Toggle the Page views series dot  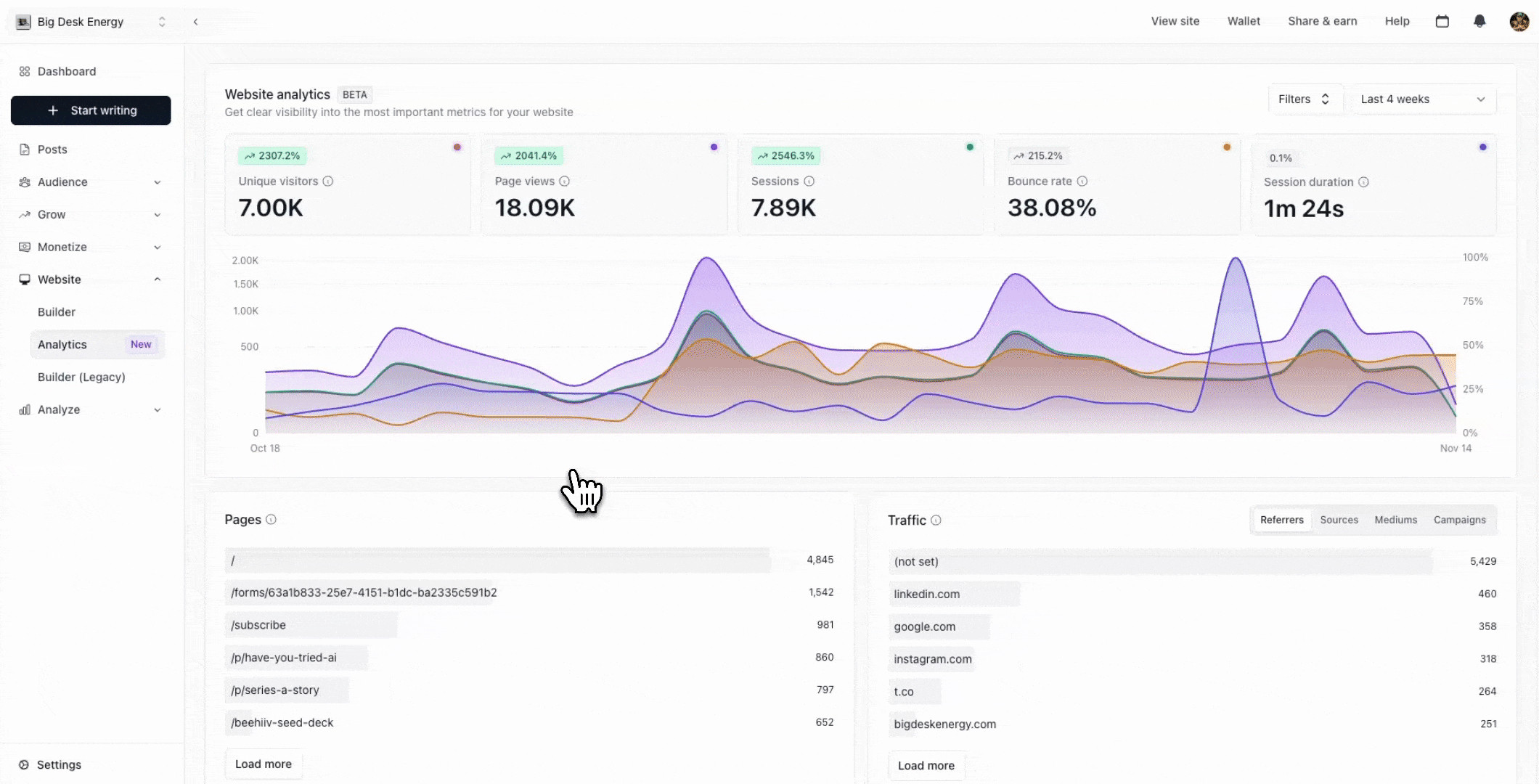pos(714,147)
